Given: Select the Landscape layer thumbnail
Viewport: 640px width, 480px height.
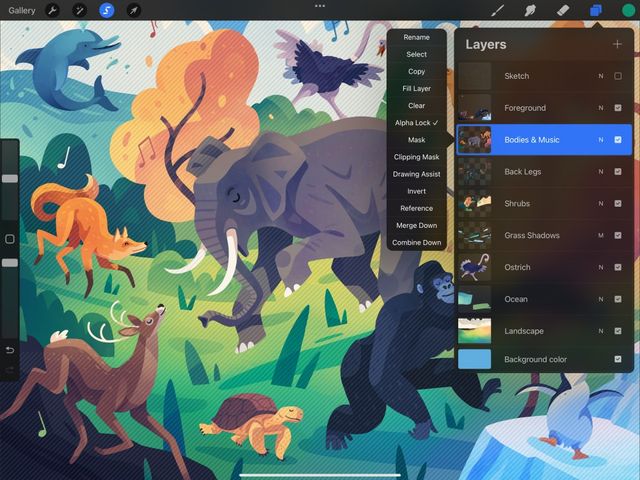Looking at the screenshot, I should [474, 331].
